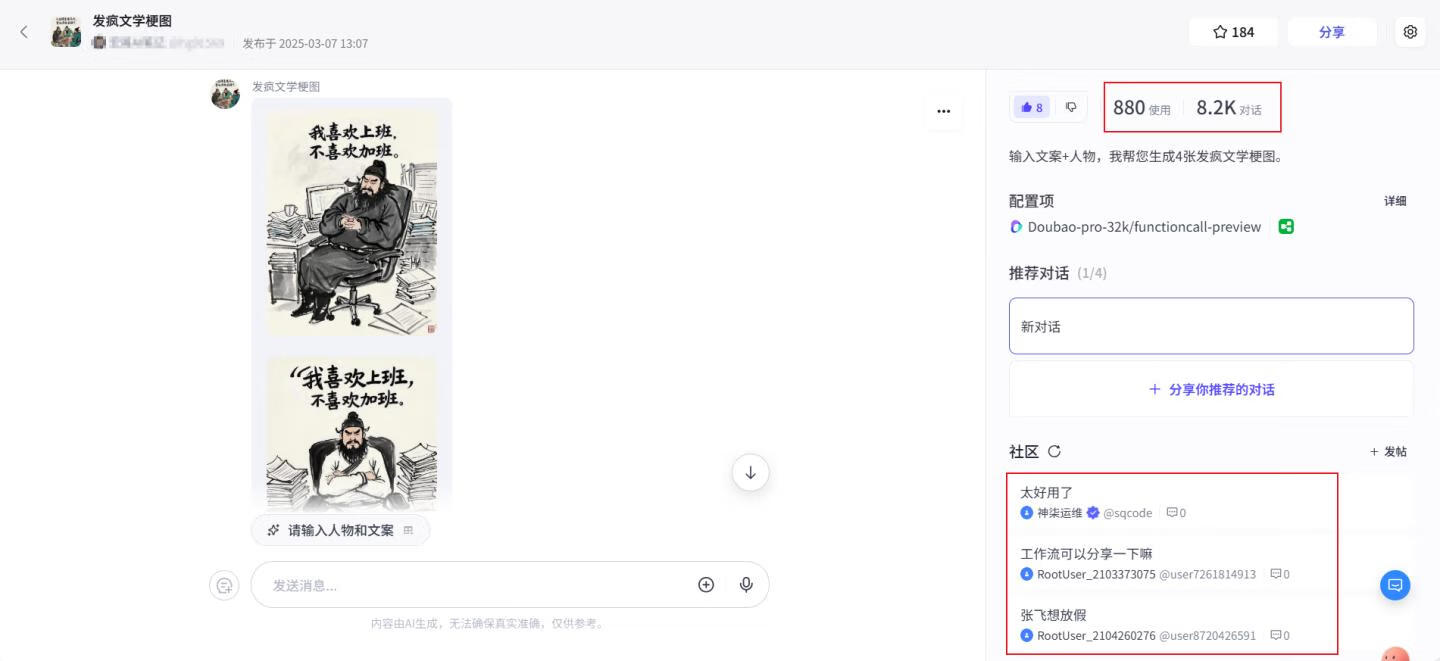Open community post 张飞想放假
The width and height of the screenshot is (1440, 661).
(1053, 615)
